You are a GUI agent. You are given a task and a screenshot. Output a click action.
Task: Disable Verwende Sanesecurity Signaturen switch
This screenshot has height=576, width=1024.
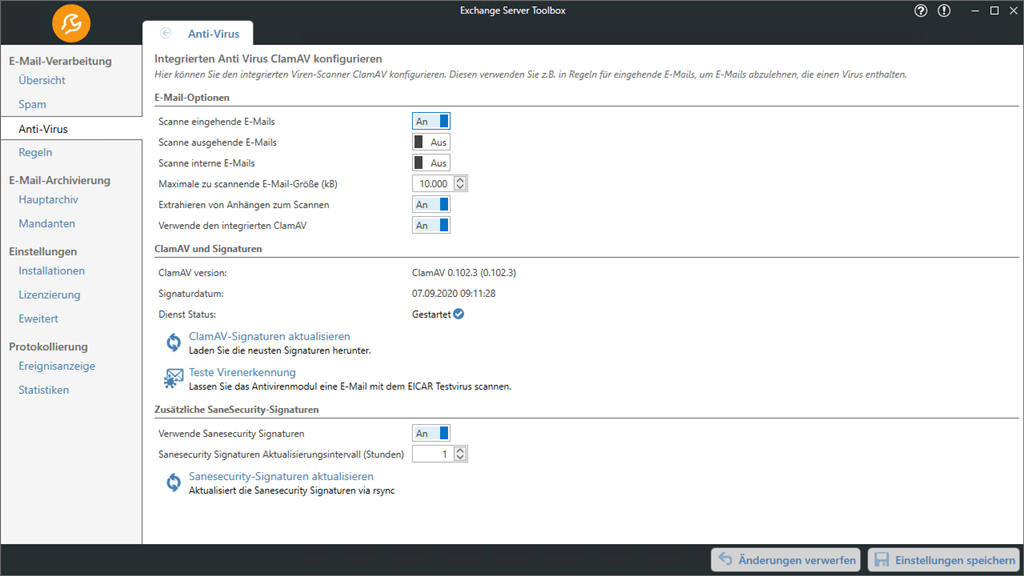tap(431, 434)
